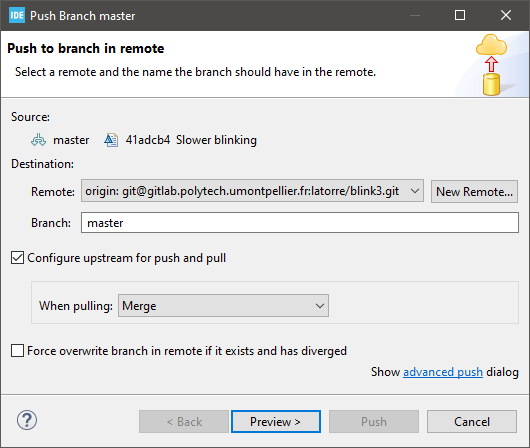Click the IDE logo icon in title bar
Viewport: 530px width, 448px height.
pos(17,16)
